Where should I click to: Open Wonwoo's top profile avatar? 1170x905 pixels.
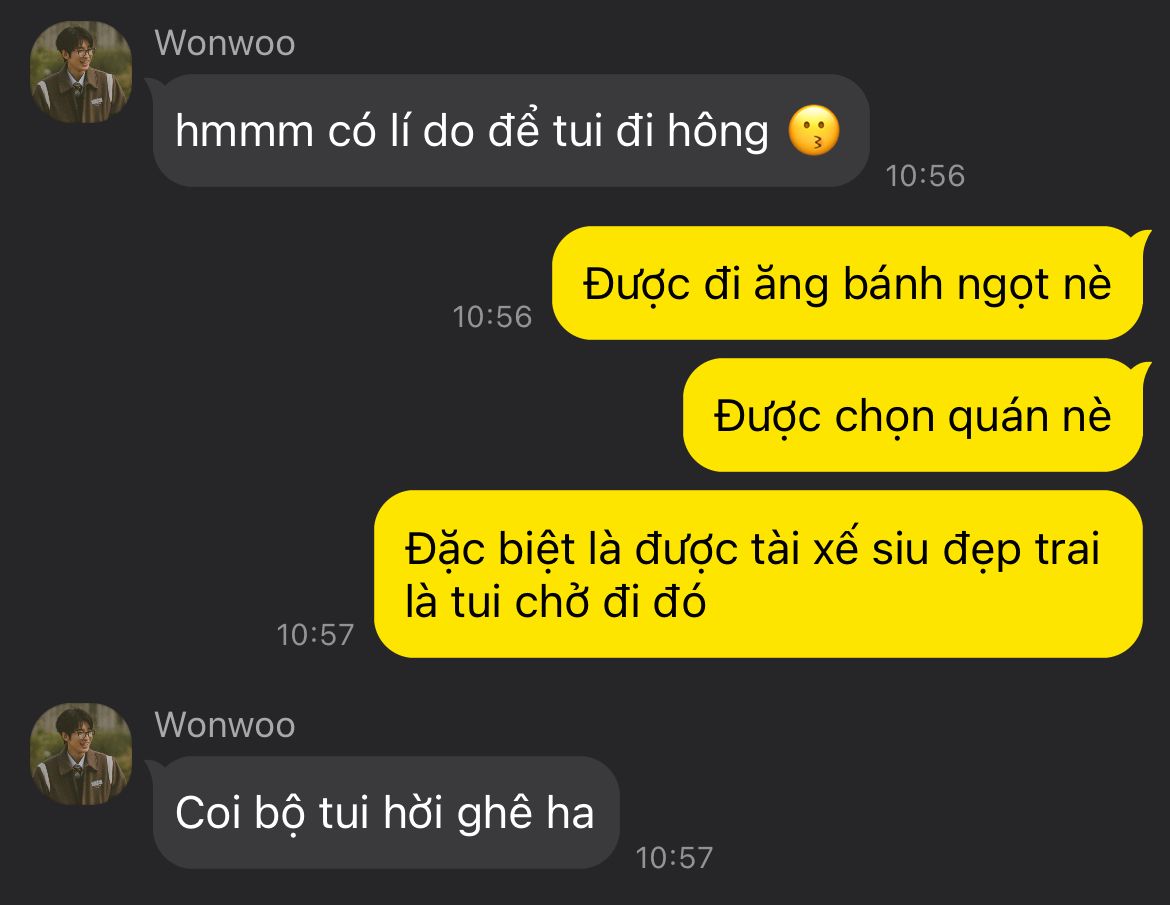point(81,72)
